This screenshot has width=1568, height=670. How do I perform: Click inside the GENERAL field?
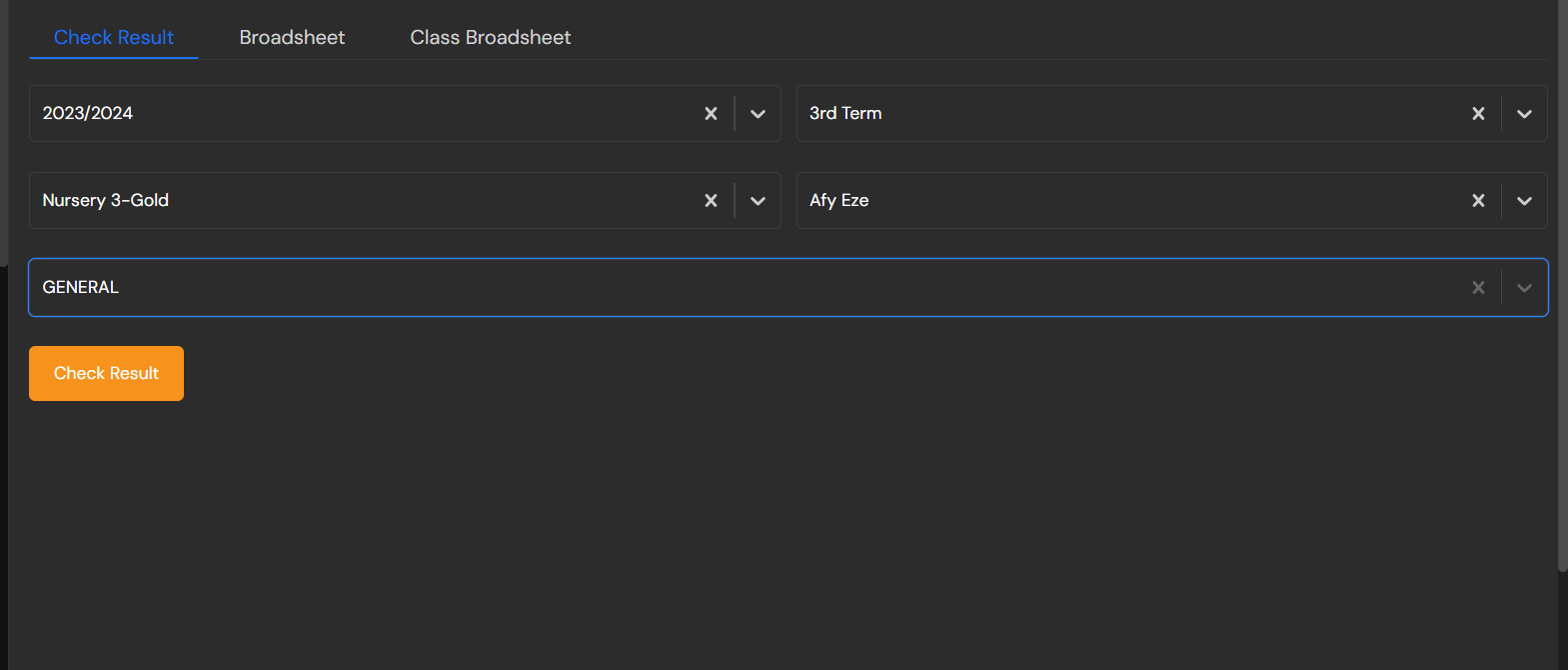pos(740,288)
